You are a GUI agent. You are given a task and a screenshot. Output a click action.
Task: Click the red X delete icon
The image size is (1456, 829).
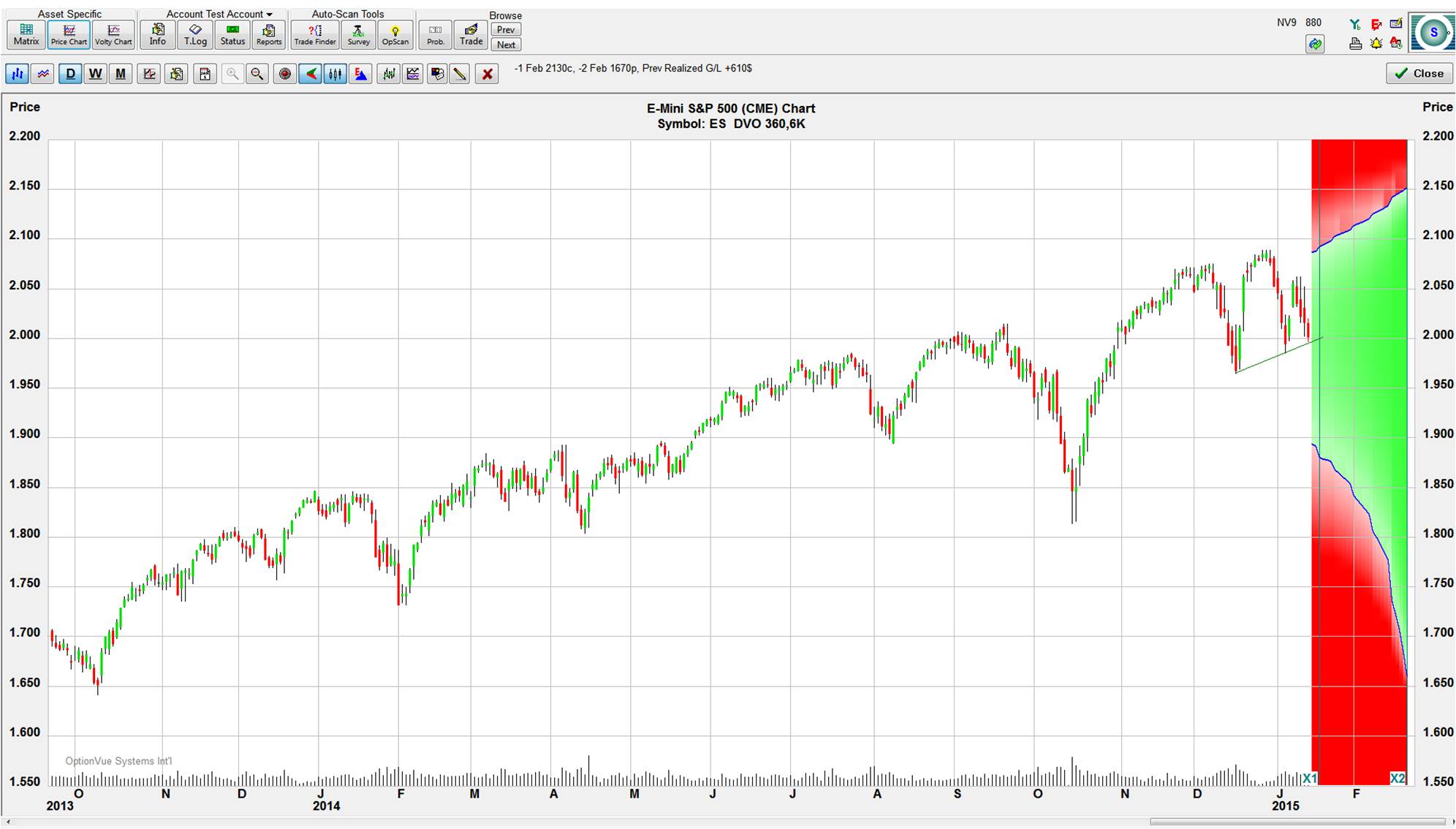[488, 74]
